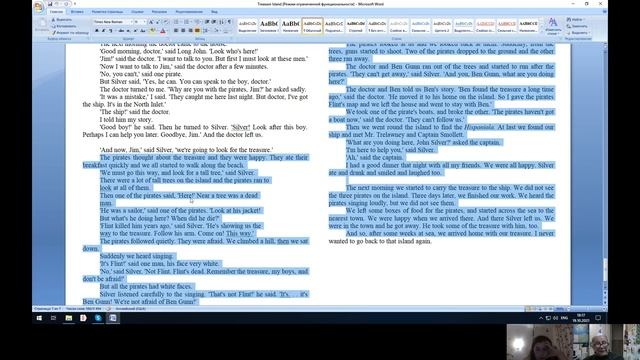Image resolution: width=640 pixels, height=360 pixels.
Task: Open Windows Start menu
Action: coord(39,318)
